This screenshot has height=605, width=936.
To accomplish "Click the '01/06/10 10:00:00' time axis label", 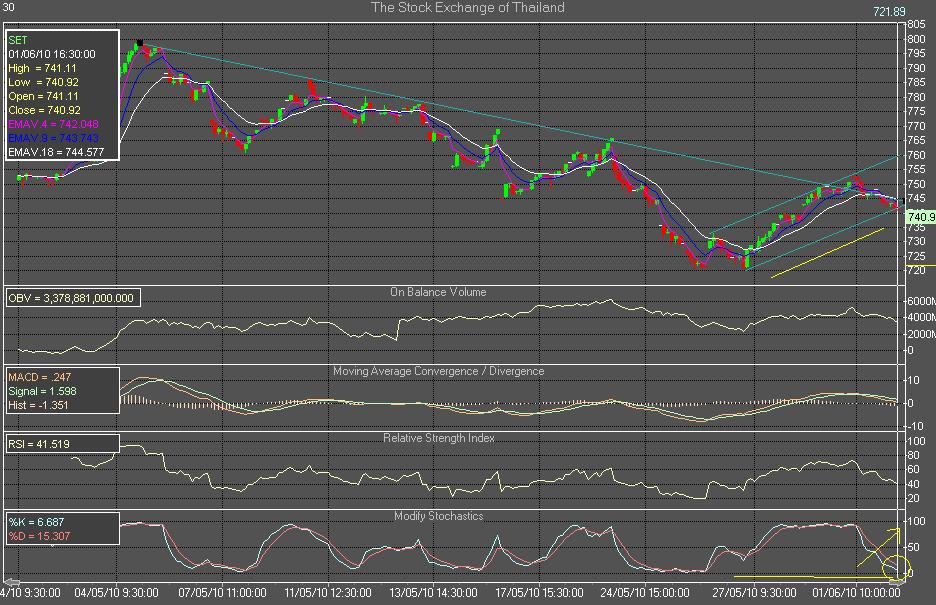I will (x=857, y=593).
